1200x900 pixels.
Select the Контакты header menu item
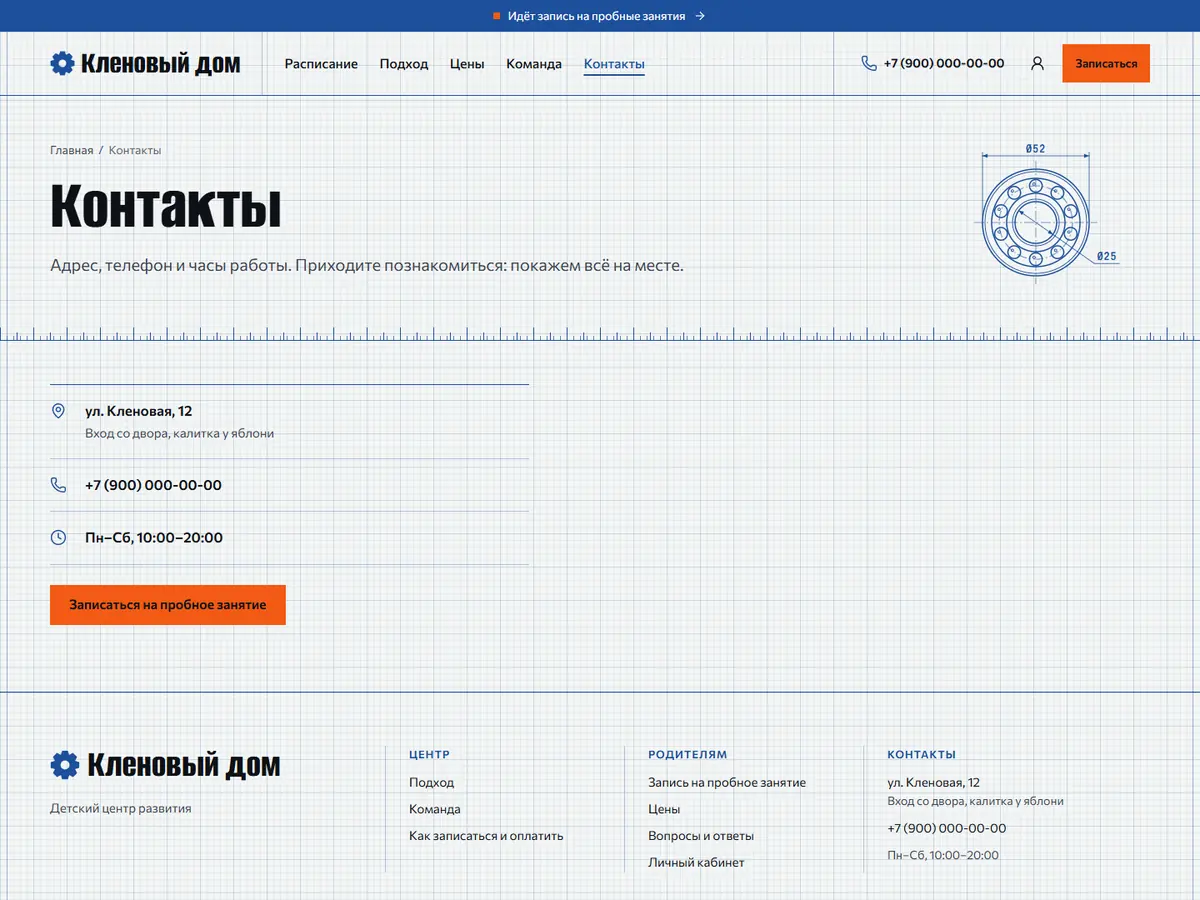[614, 64]
